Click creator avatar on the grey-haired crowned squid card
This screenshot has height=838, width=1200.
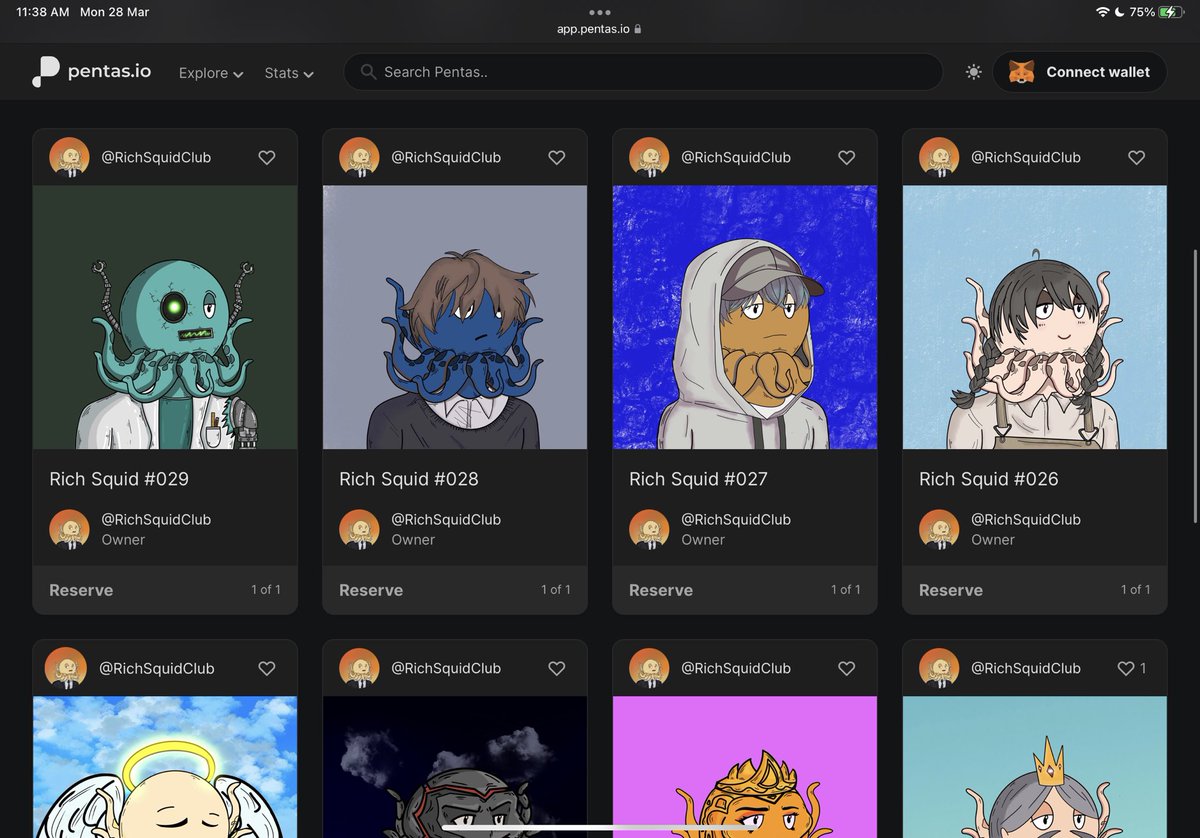pos(939,668)
